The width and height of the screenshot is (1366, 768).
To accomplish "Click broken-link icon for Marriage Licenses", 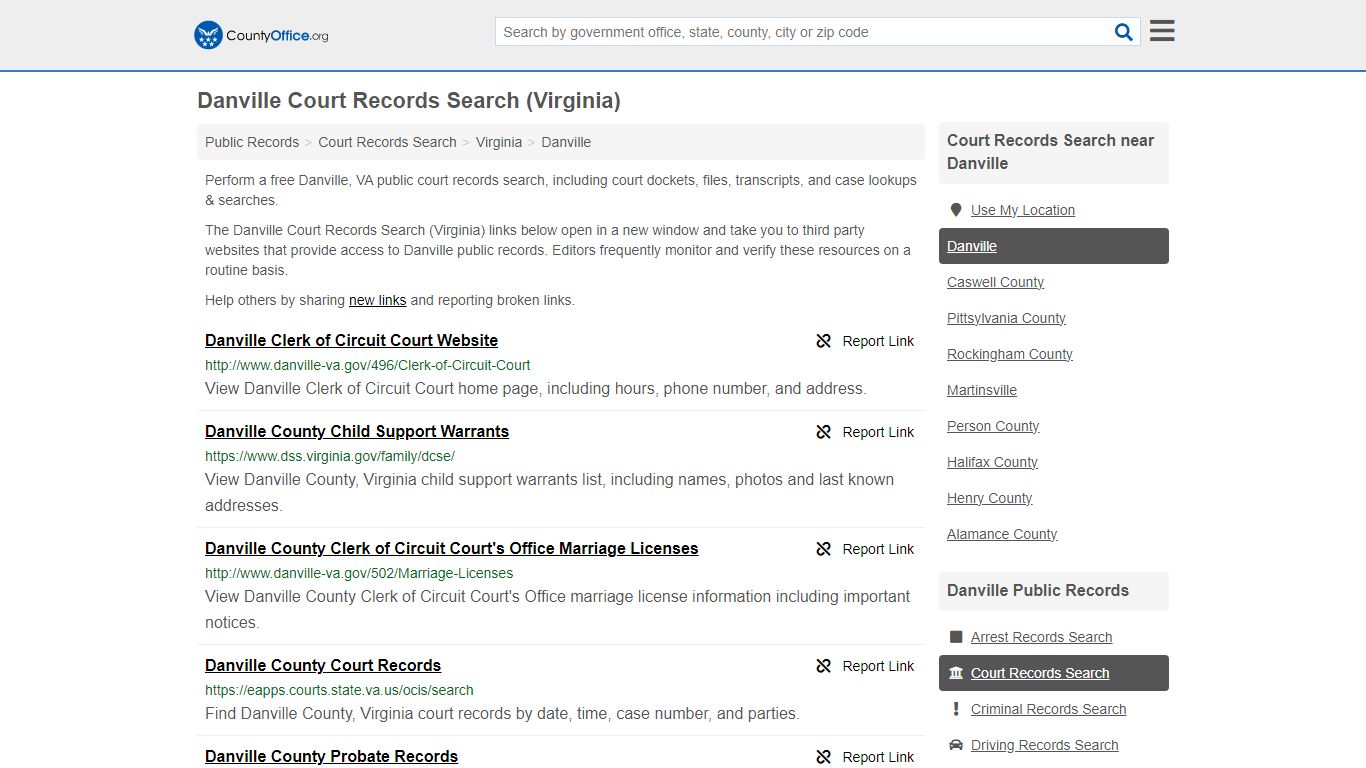I will click(823, 549).
